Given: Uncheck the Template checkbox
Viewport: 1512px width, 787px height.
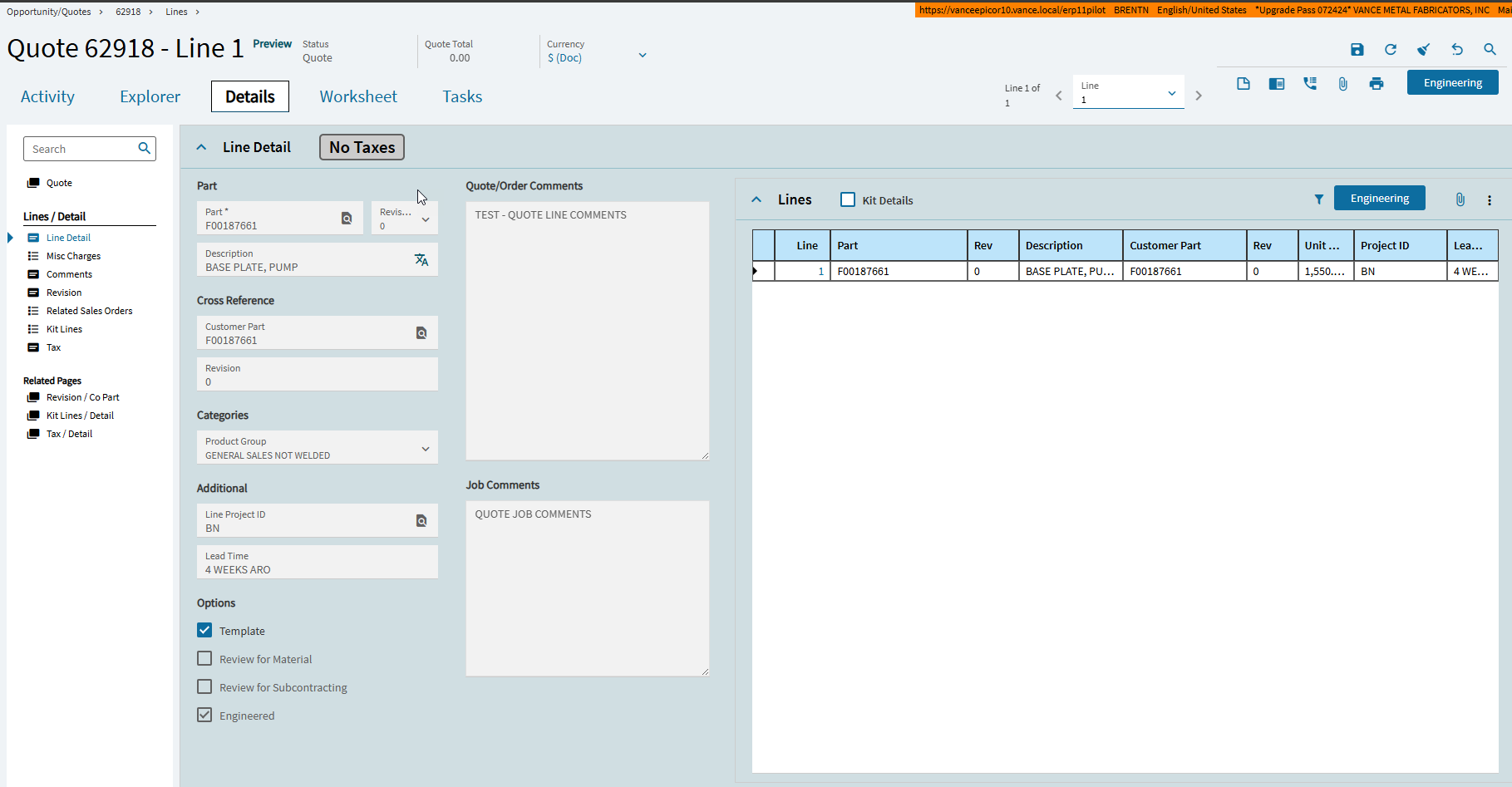Looking at the screenshot, I should tap(204, 631).
